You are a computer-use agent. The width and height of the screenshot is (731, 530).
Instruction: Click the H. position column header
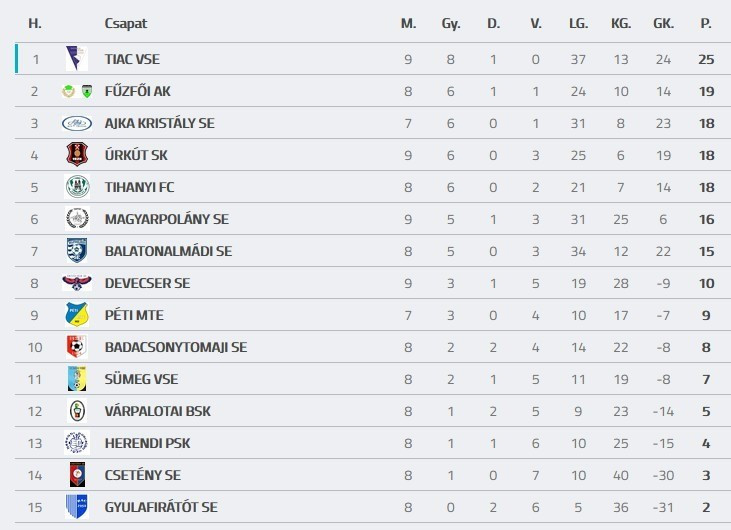(35, 23)
